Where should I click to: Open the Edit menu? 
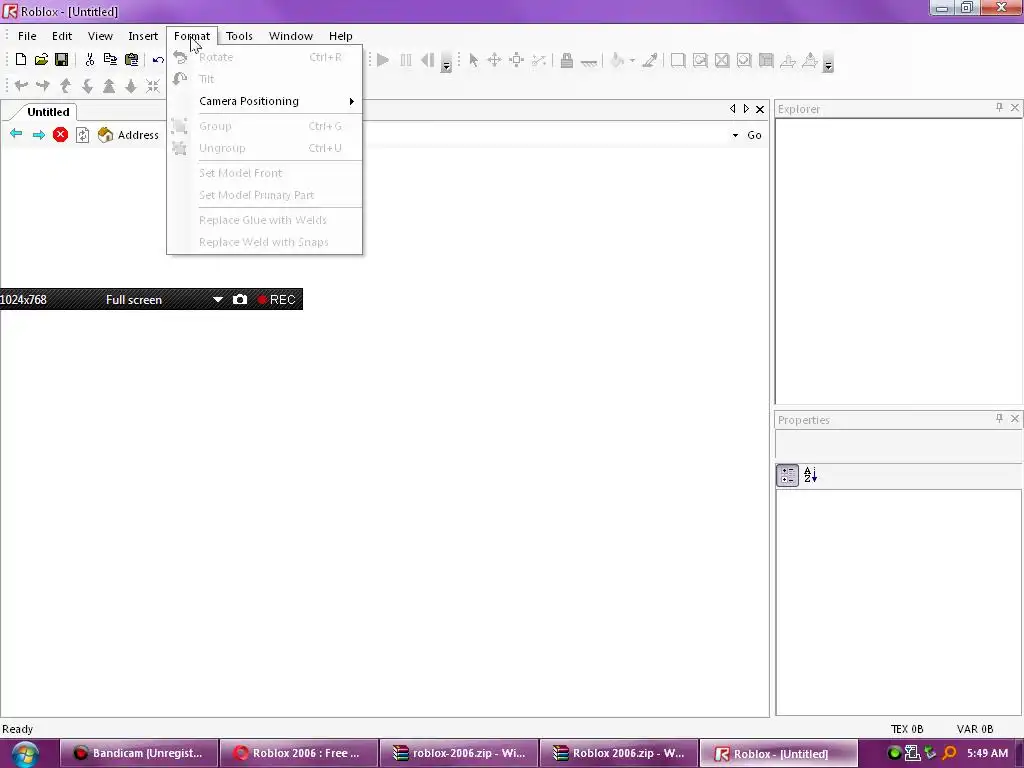coord(62,36)
